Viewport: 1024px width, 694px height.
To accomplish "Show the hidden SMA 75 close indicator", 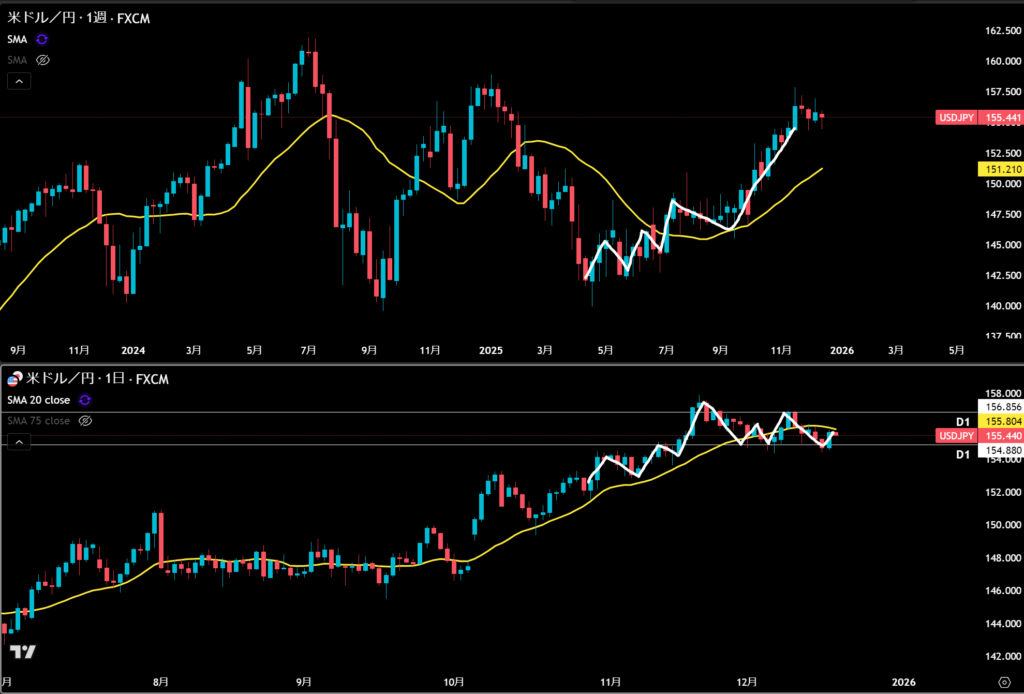I will click(85, 421).
